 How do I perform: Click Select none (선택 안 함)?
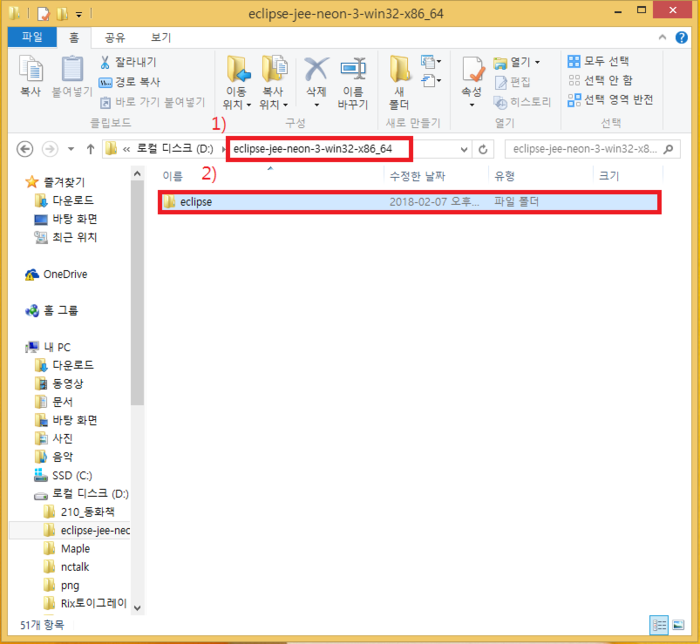coord(600,80)
